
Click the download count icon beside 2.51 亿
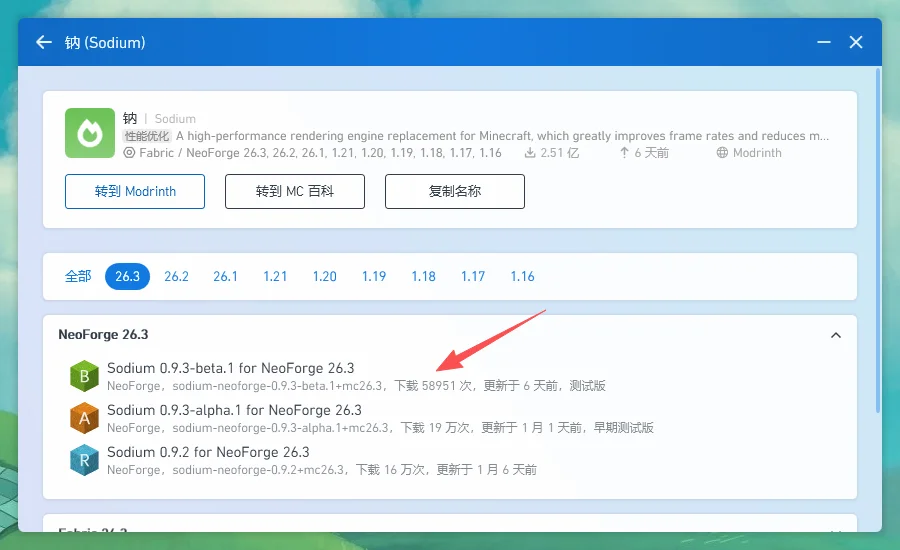coord(530,153)
